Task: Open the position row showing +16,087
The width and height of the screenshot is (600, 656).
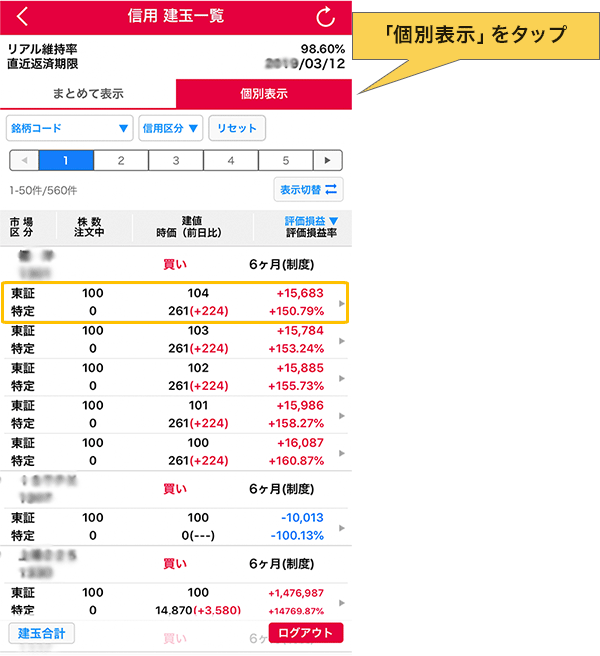Action: 175,452
